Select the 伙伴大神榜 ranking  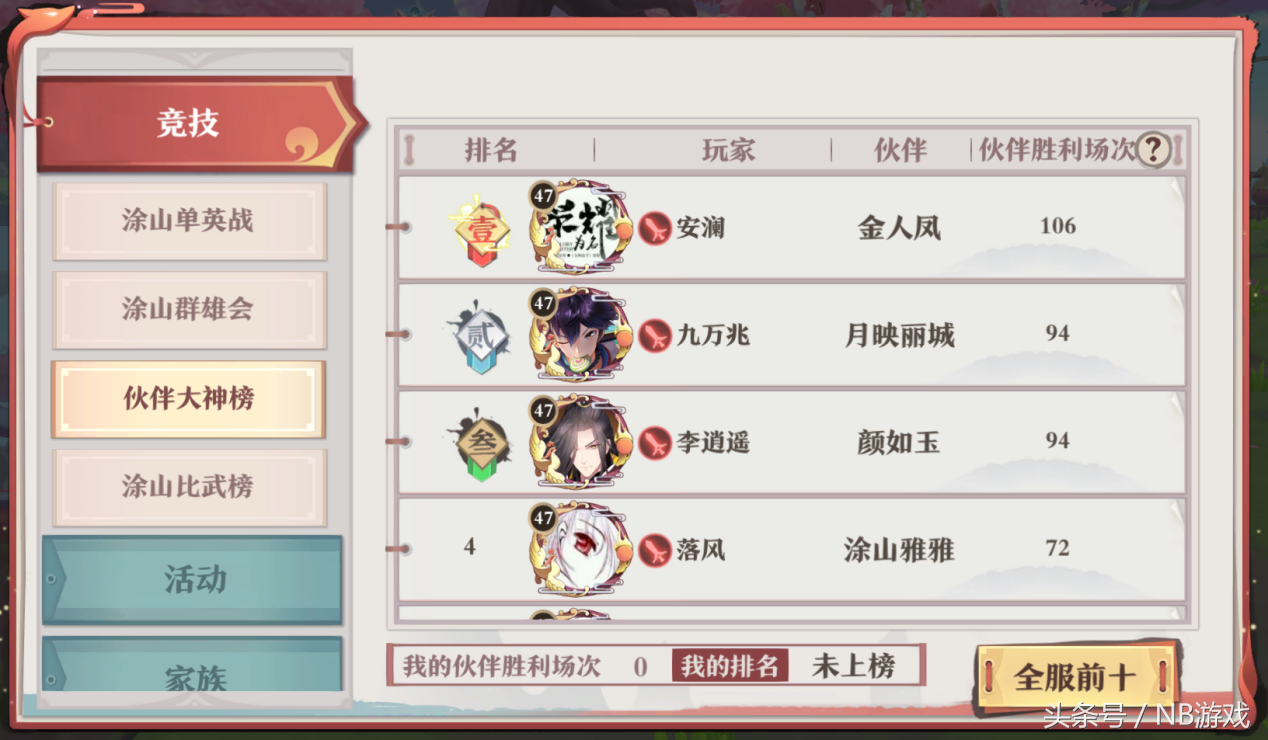pos(189,399)
